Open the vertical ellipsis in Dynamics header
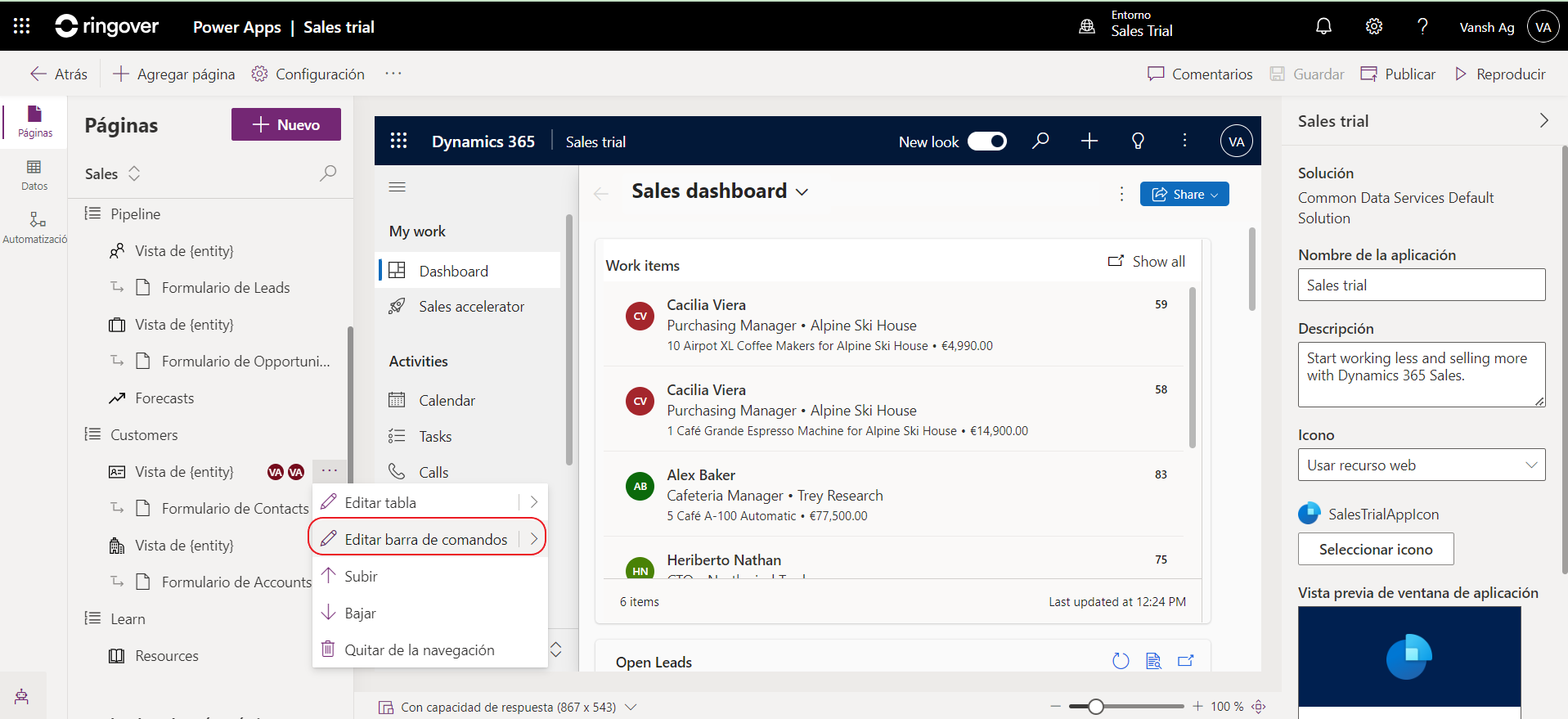Screen dimensions: 1568x719 pos(1184,141)
